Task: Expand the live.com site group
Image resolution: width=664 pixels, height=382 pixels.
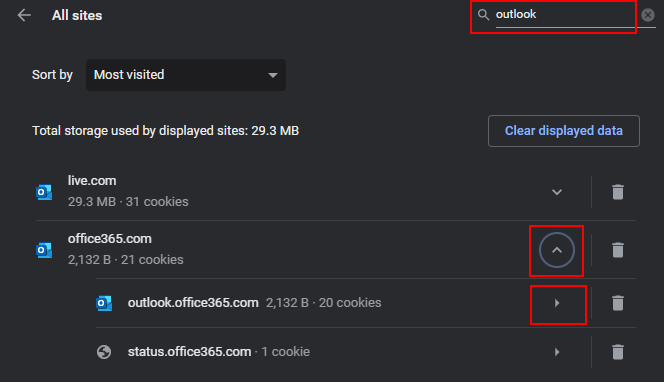Action: click(x=557, y=192)
